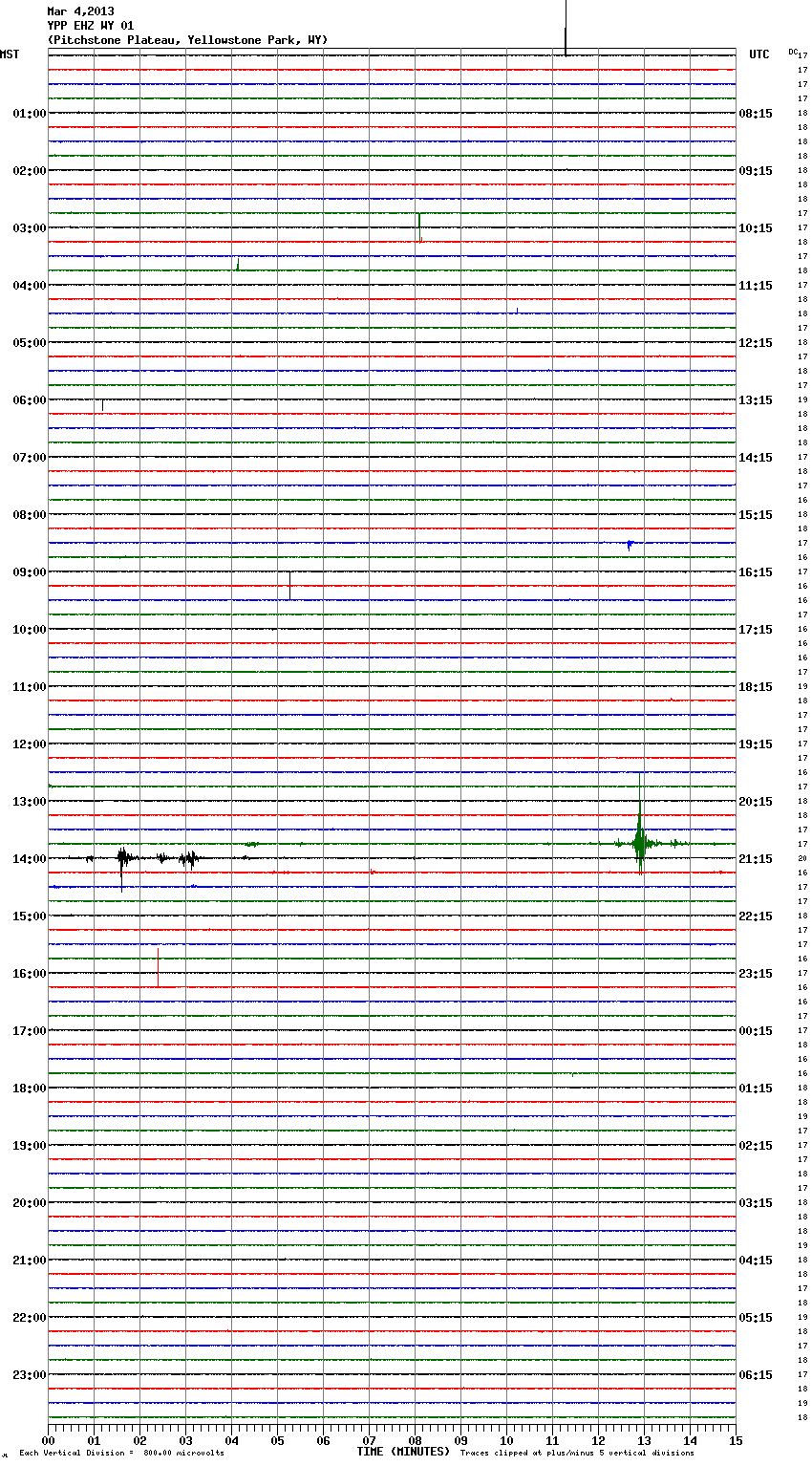Click the Mar 4,2013 date heading
The width and height of the screenshot is (812, 1466).
(x=80, y=11)
